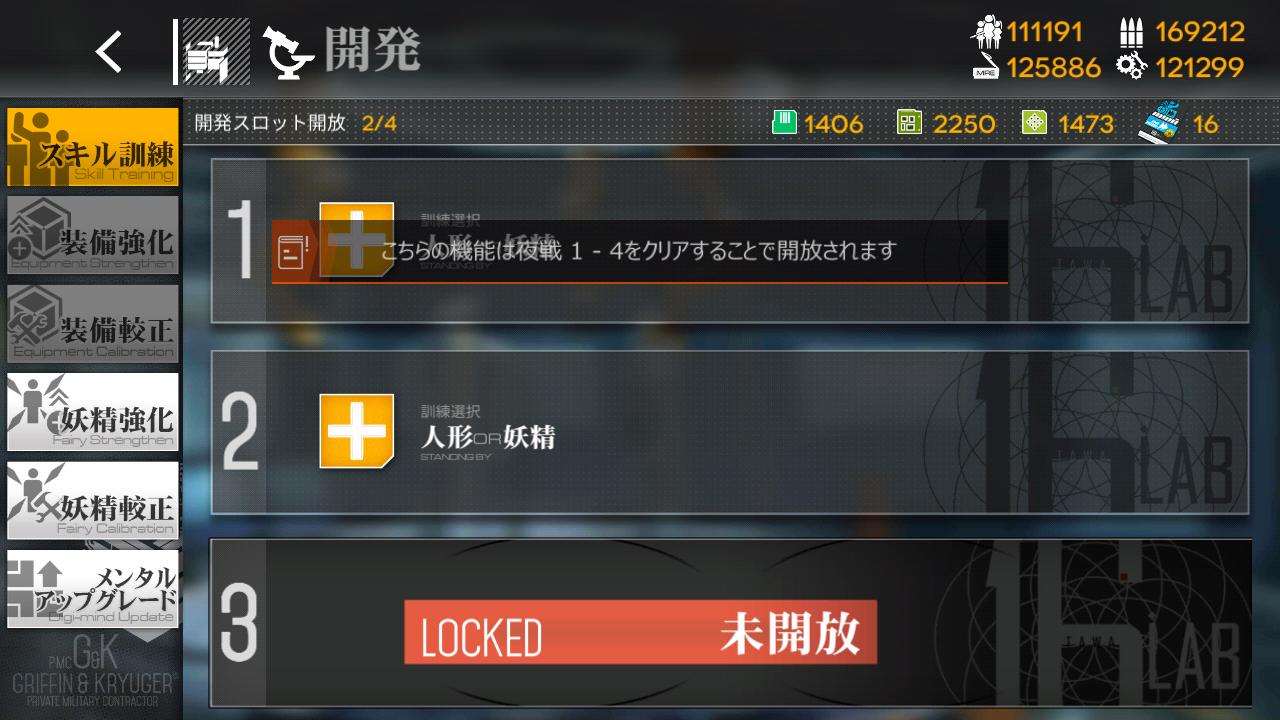Go back with the left arrow

pos(109,51)
